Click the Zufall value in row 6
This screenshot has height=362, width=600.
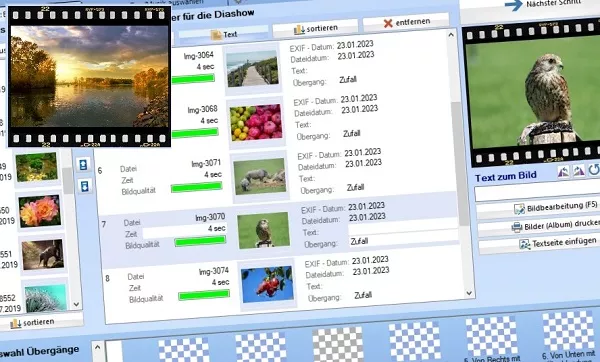pyautogui.click(x=355, y=188)
